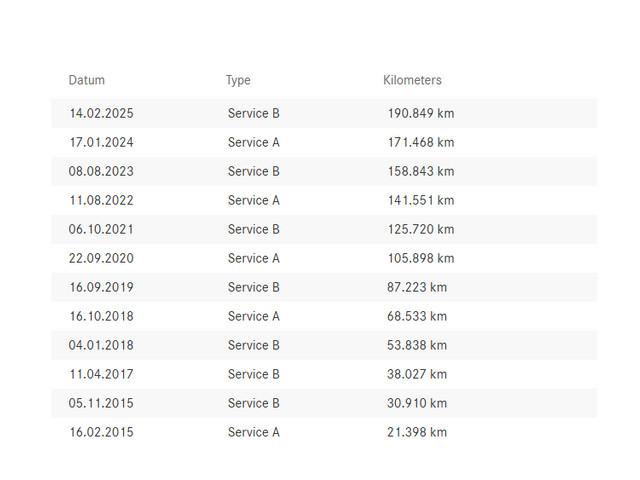Click the 105.898 km mileage value
Image resolution: width=640 pixels, height=480 pixels.
tap(421, 258)
